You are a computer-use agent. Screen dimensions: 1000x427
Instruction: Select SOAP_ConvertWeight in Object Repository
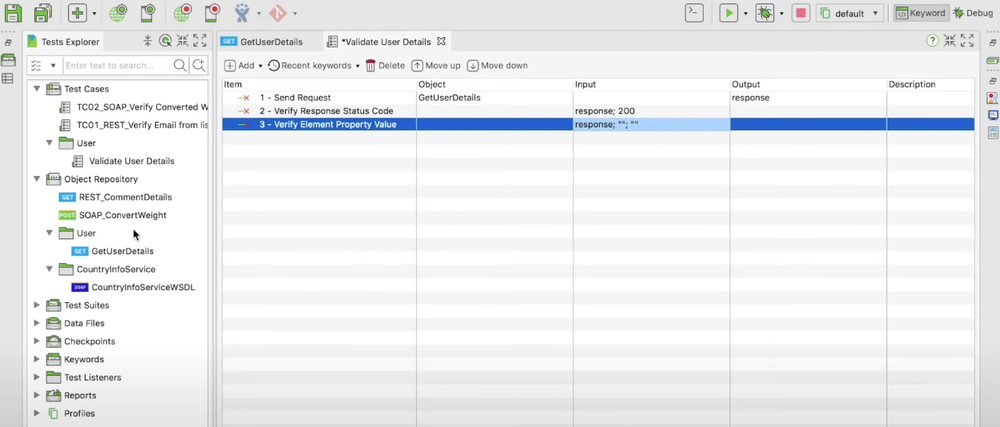pyautogui.click(x=122, y=215)
